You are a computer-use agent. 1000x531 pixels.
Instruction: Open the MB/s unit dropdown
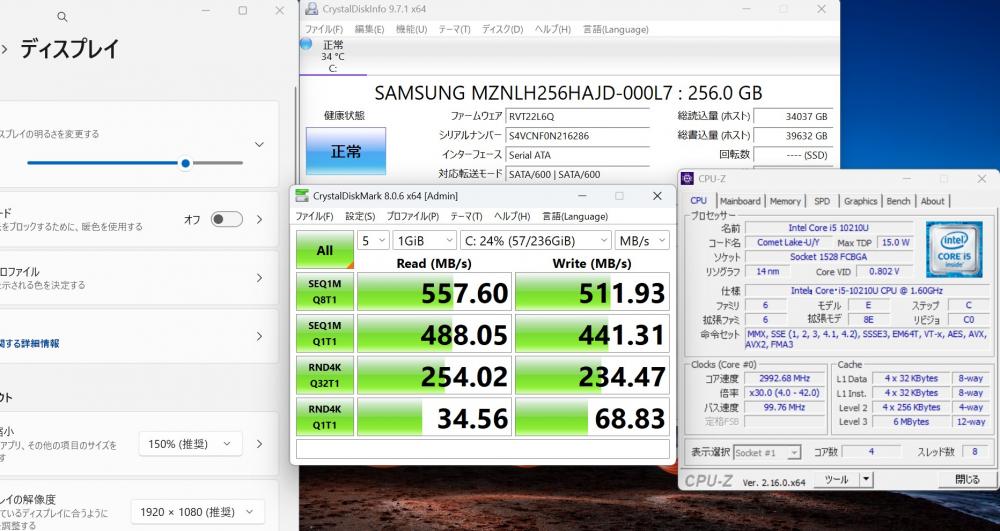pos(642,240)
